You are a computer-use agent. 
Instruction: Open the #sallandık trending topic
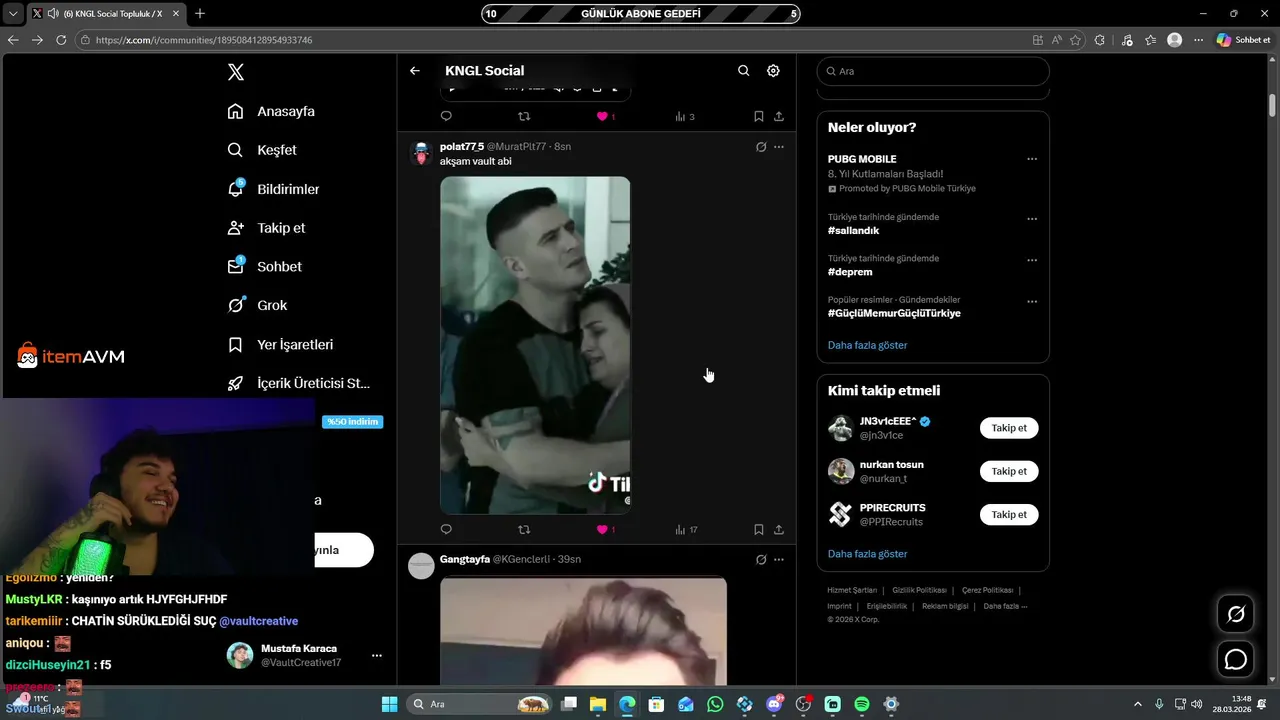(x=853, y=230)
